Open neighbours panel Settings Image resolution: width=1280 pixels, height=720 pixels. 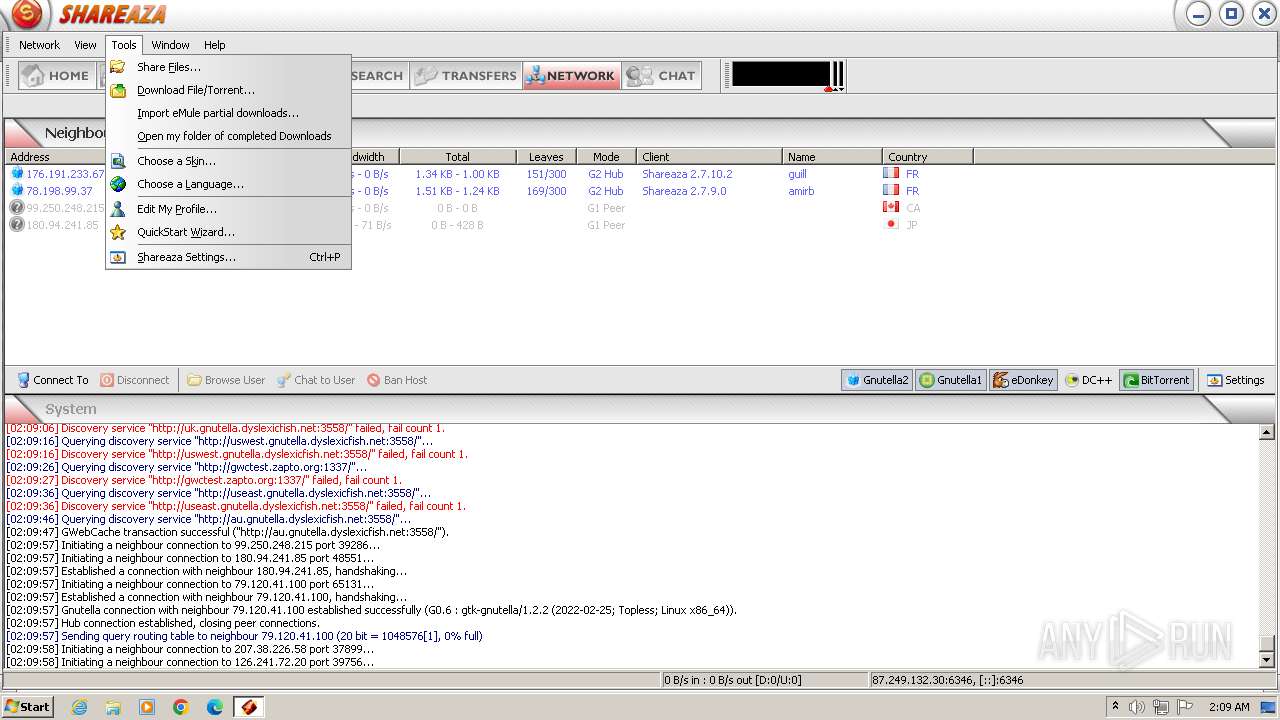click(x=1235, y=380)
